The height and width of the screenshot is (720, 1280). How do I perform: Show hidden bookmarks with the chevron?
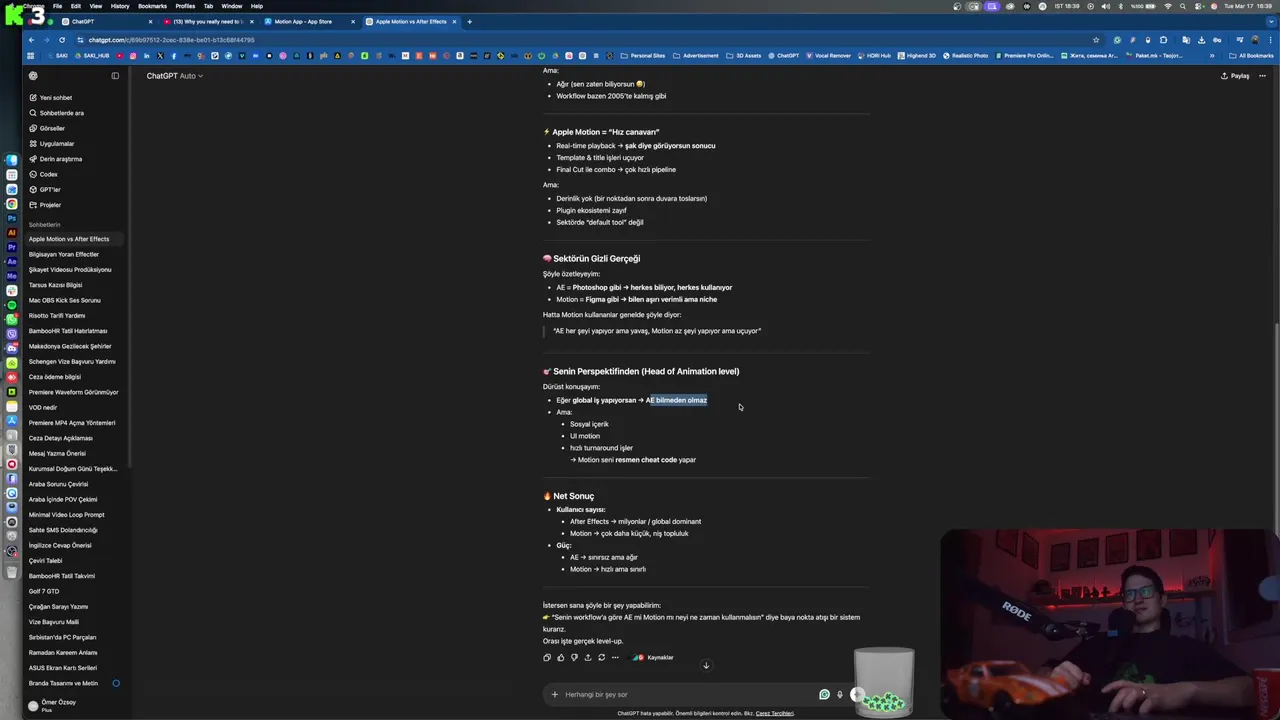pyautogui.click(x=1212, y=56)
